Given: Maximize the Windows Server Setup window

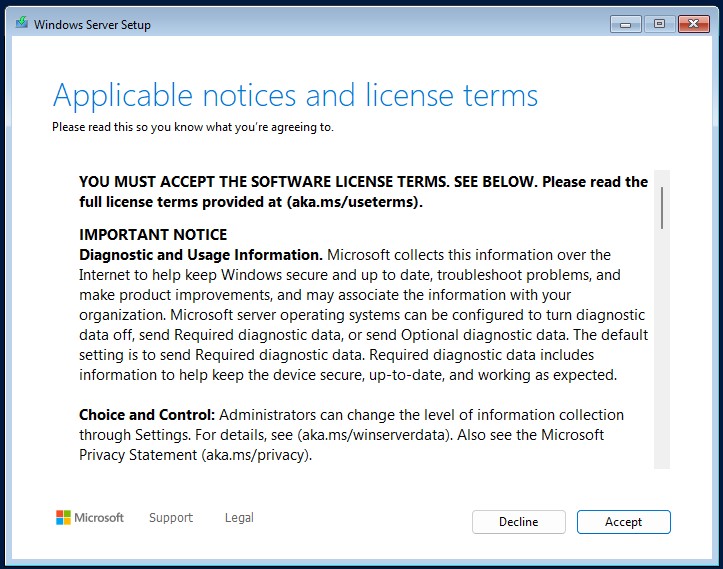Looking at the screenshot, I should tap(659, 24).
